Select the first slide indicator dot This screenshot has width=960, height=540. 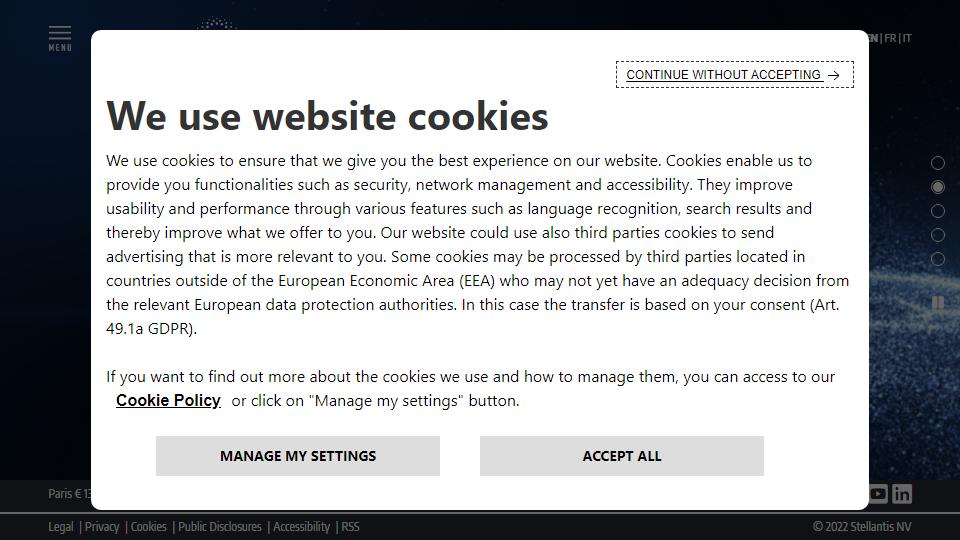pos(938,163)
